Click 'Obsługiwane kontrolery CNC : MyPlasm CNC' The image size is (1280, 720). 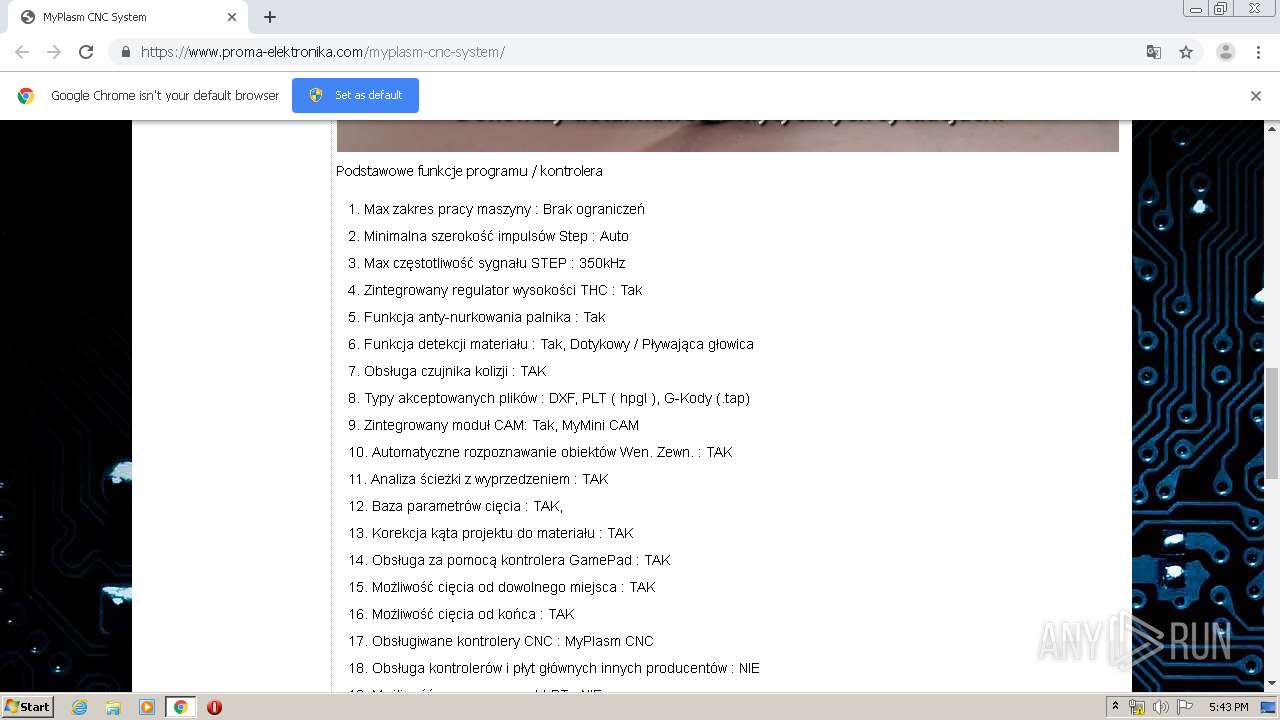tap(513, 641)
